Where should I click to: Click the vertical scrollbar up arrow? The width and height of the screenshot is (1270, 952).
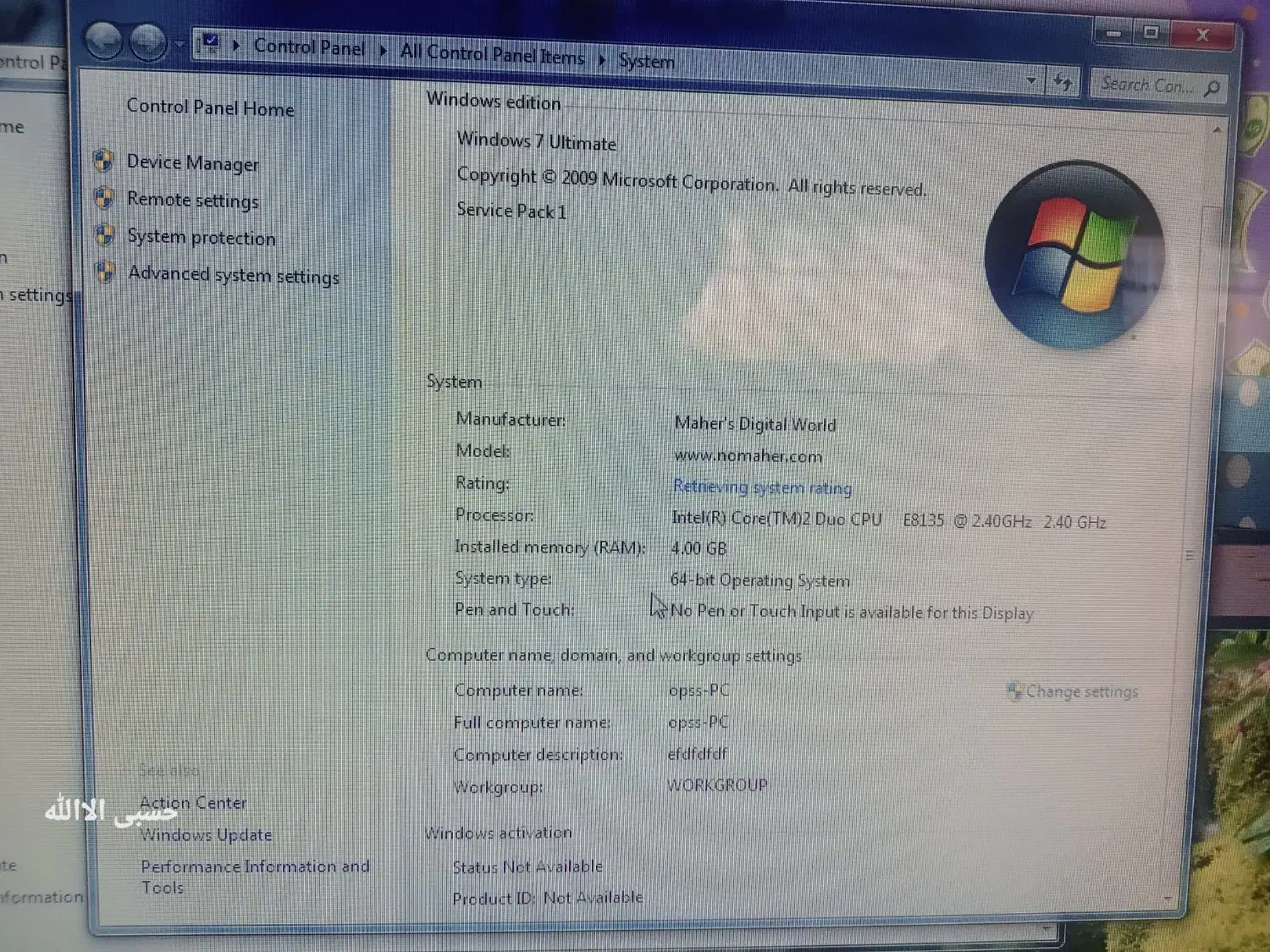(1217, 130)
